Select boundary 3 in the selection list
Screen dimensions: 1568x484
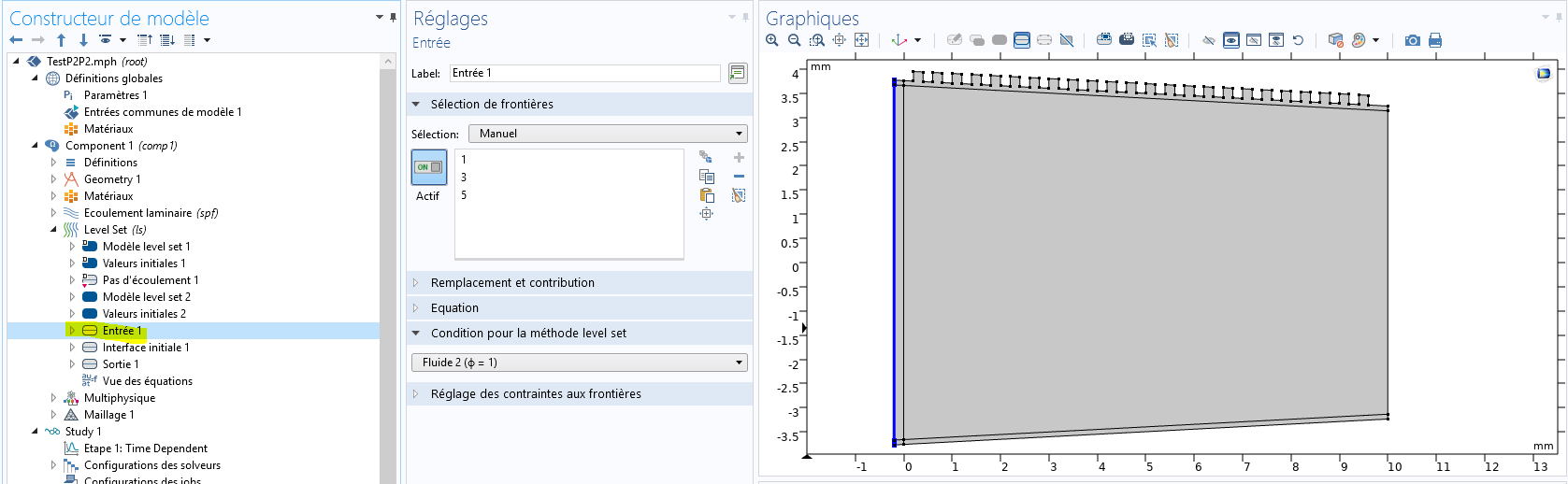[x=464, y=178]
